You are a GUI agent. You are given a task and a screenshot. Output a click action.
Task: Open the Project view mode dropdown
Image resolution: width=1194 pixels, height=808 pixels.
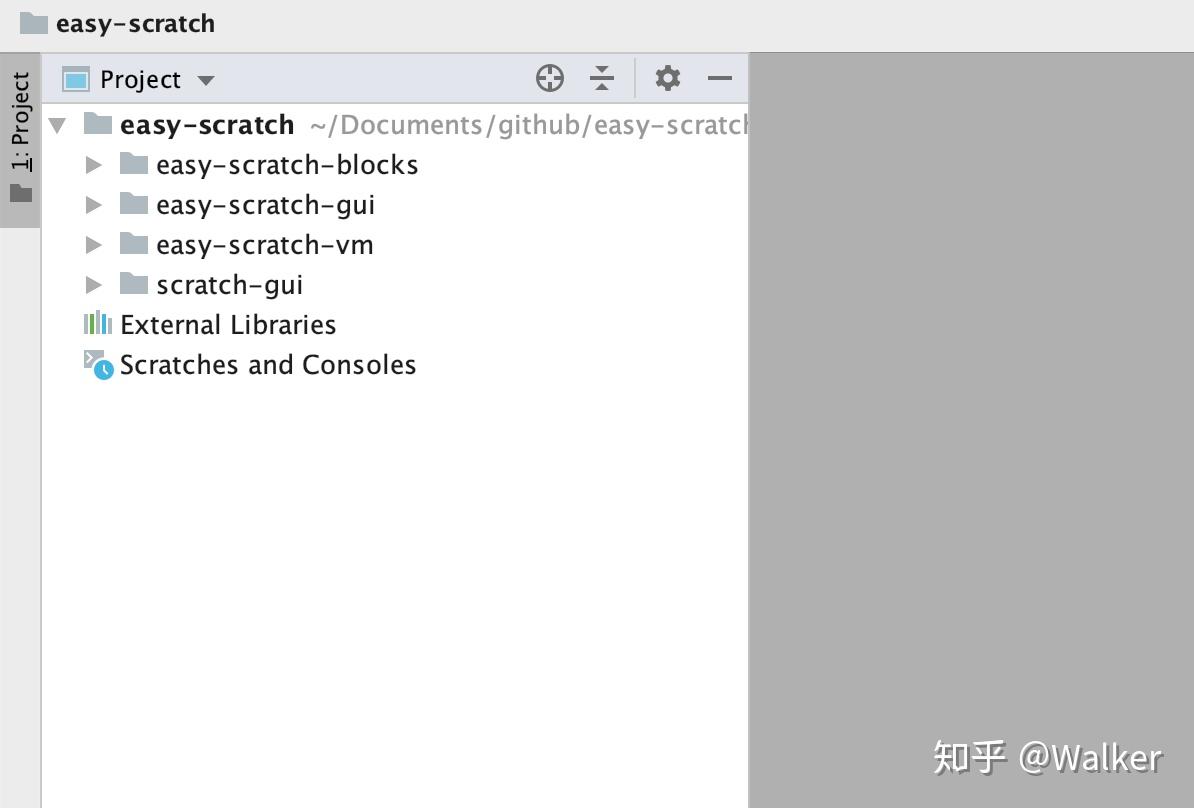[206, 78]
